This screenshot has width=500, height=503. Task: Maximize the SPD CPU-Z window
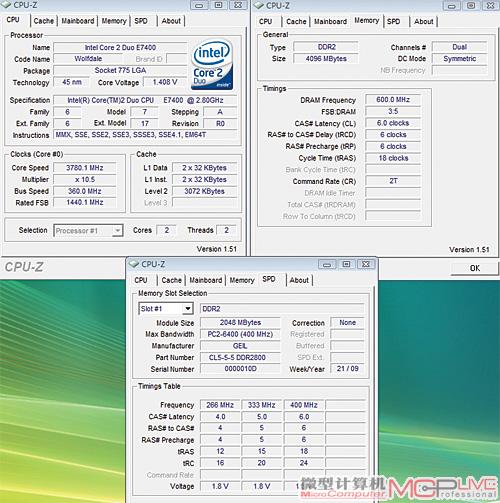(346, 264)
